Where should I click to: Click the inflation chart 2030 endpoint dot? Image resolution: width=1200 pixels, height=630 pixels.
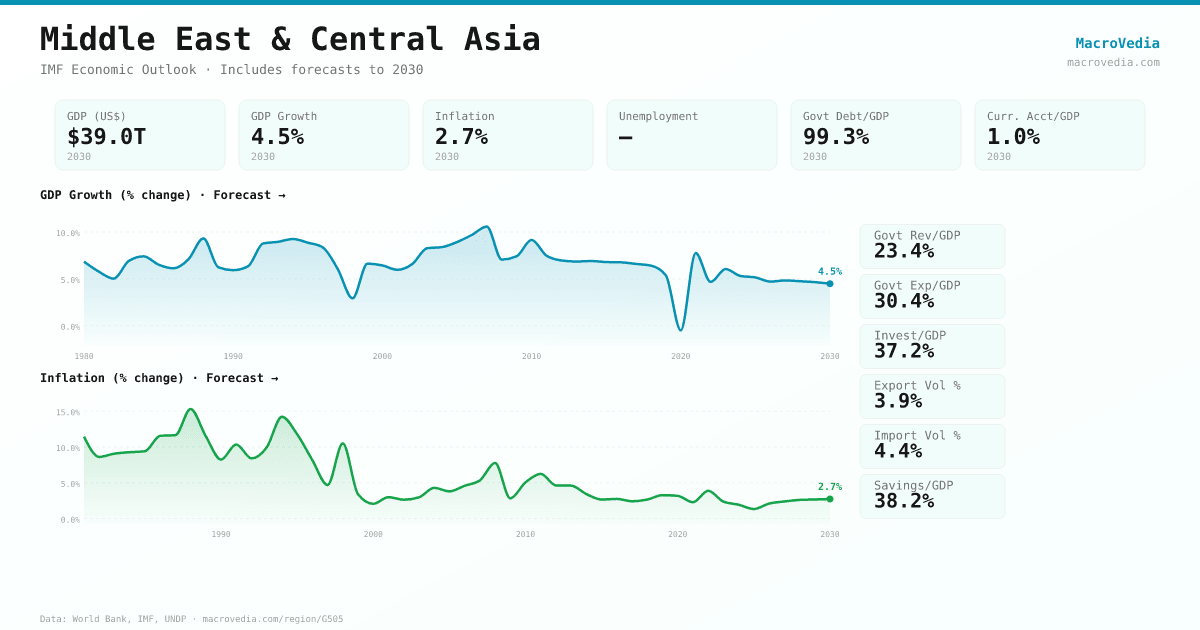point(830,499)
